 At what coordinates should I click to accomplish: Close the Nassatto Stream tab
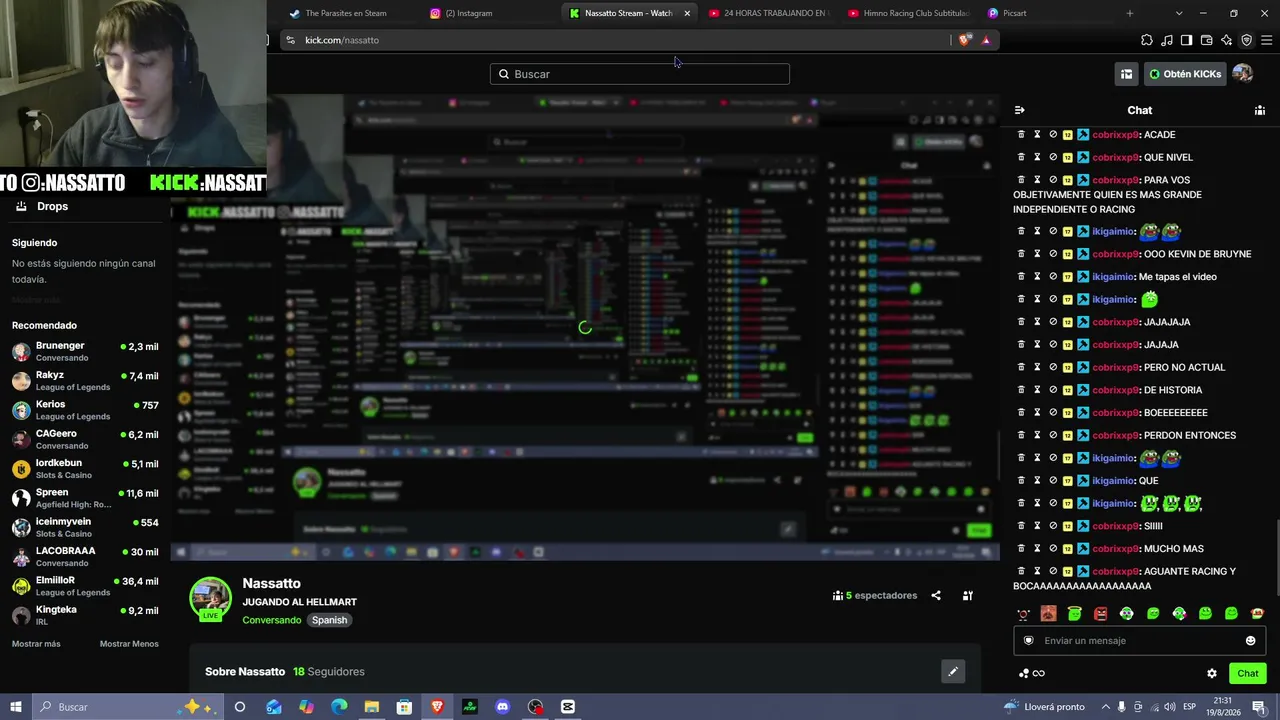tap(687, 13)
